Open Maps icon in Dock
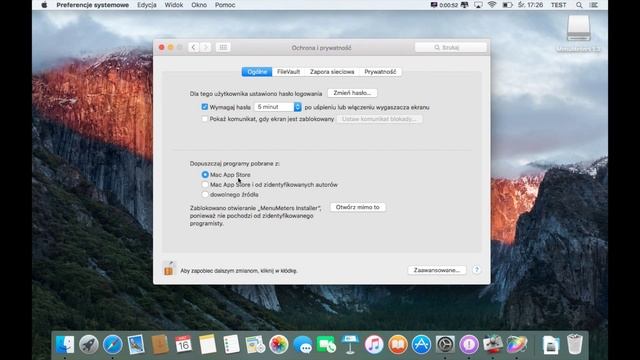Screen dimensions: 640x360 tap(255, 344)
